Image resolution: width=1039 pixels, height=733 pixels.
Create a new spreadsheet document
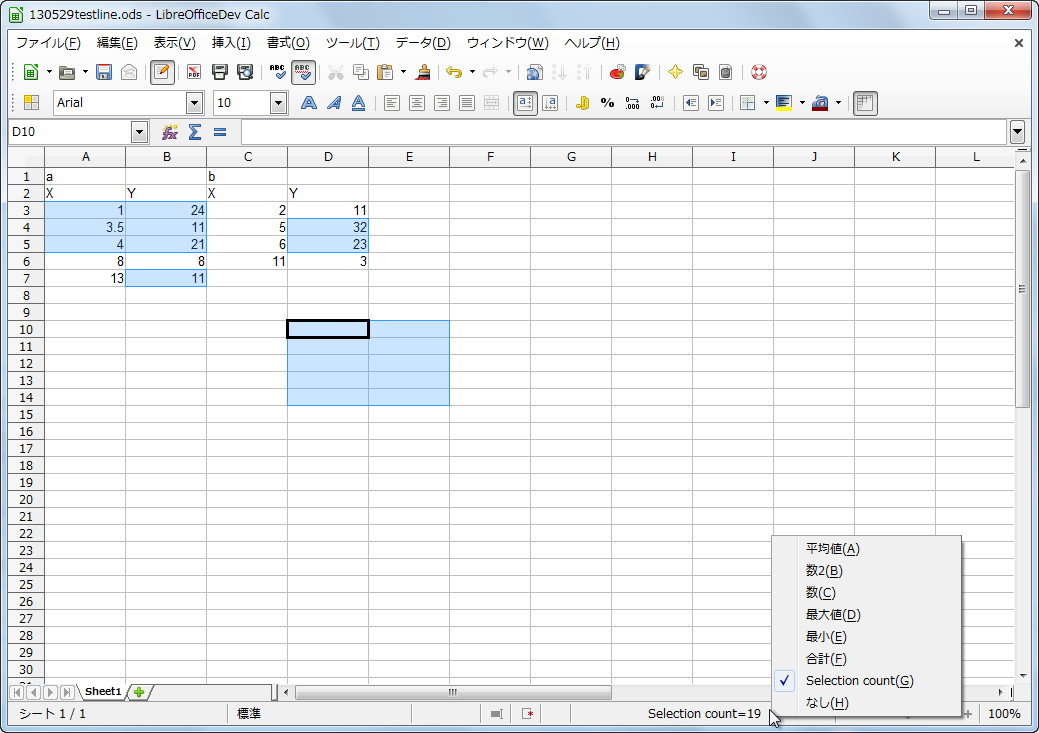point(31,72)
